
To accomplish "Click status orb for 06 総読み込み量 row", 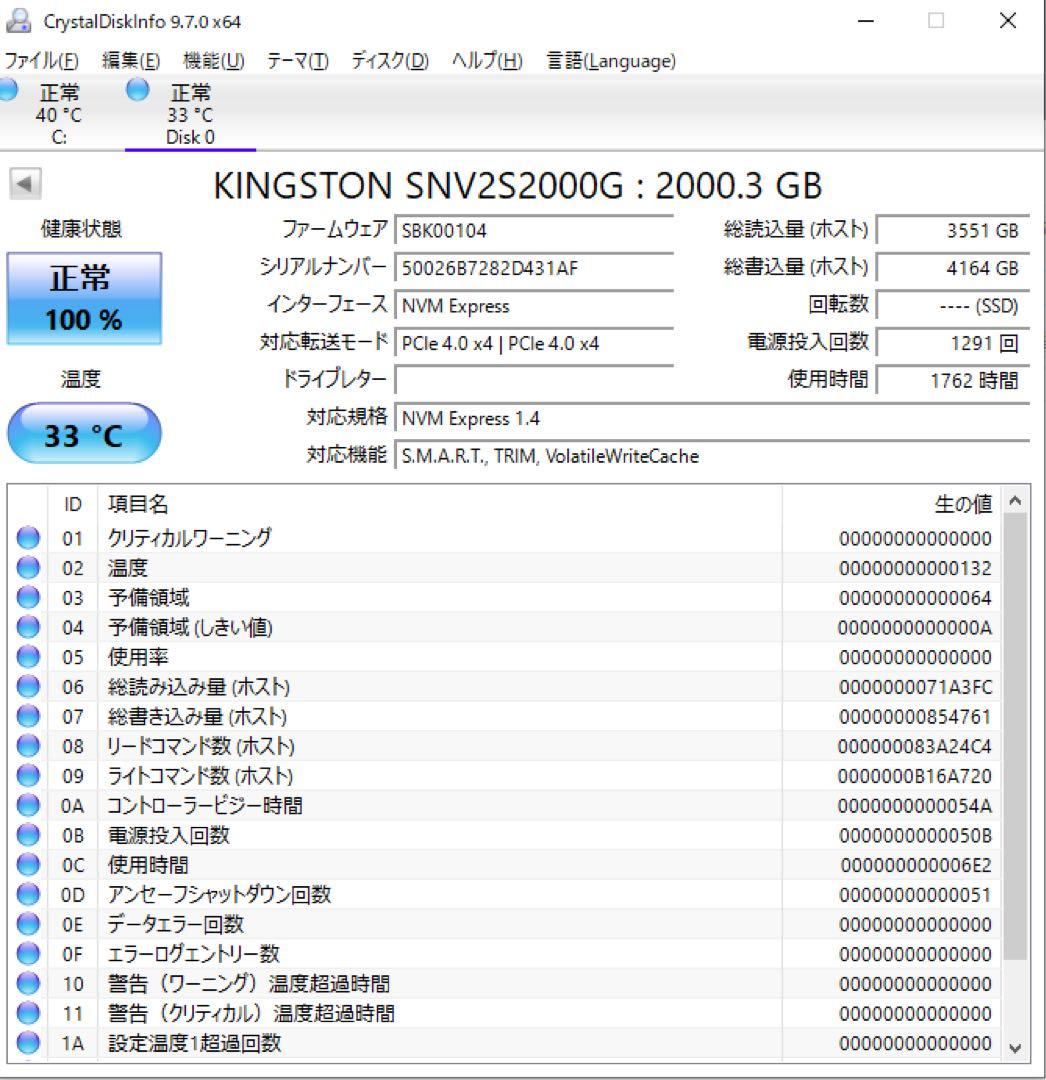I will (x=28, y=686).
